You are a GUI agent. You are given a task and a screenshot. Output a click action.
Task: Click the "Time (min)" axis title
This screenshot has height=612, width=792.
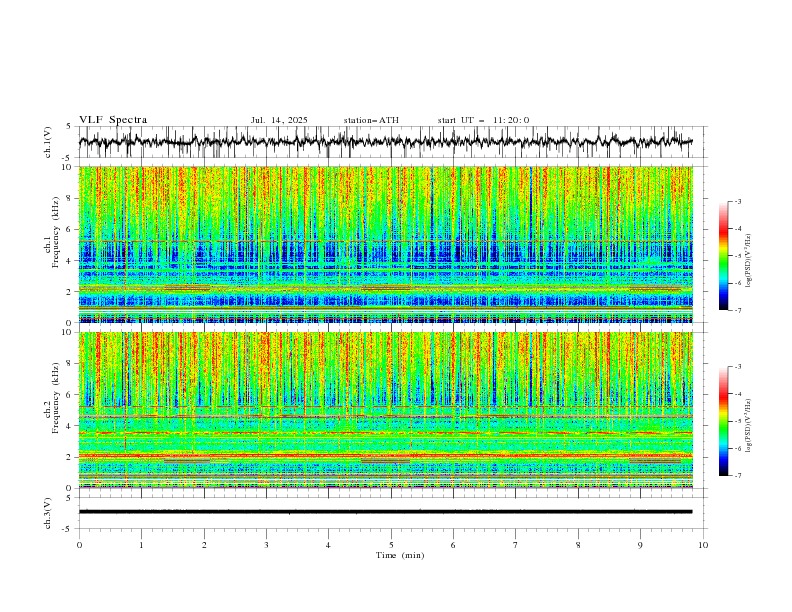(x=400, y=555)
